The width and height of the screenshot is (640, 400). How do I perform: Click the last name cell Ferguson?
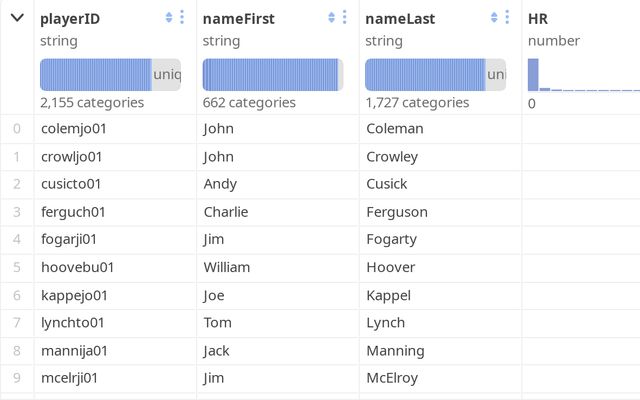tap(397, 212)
